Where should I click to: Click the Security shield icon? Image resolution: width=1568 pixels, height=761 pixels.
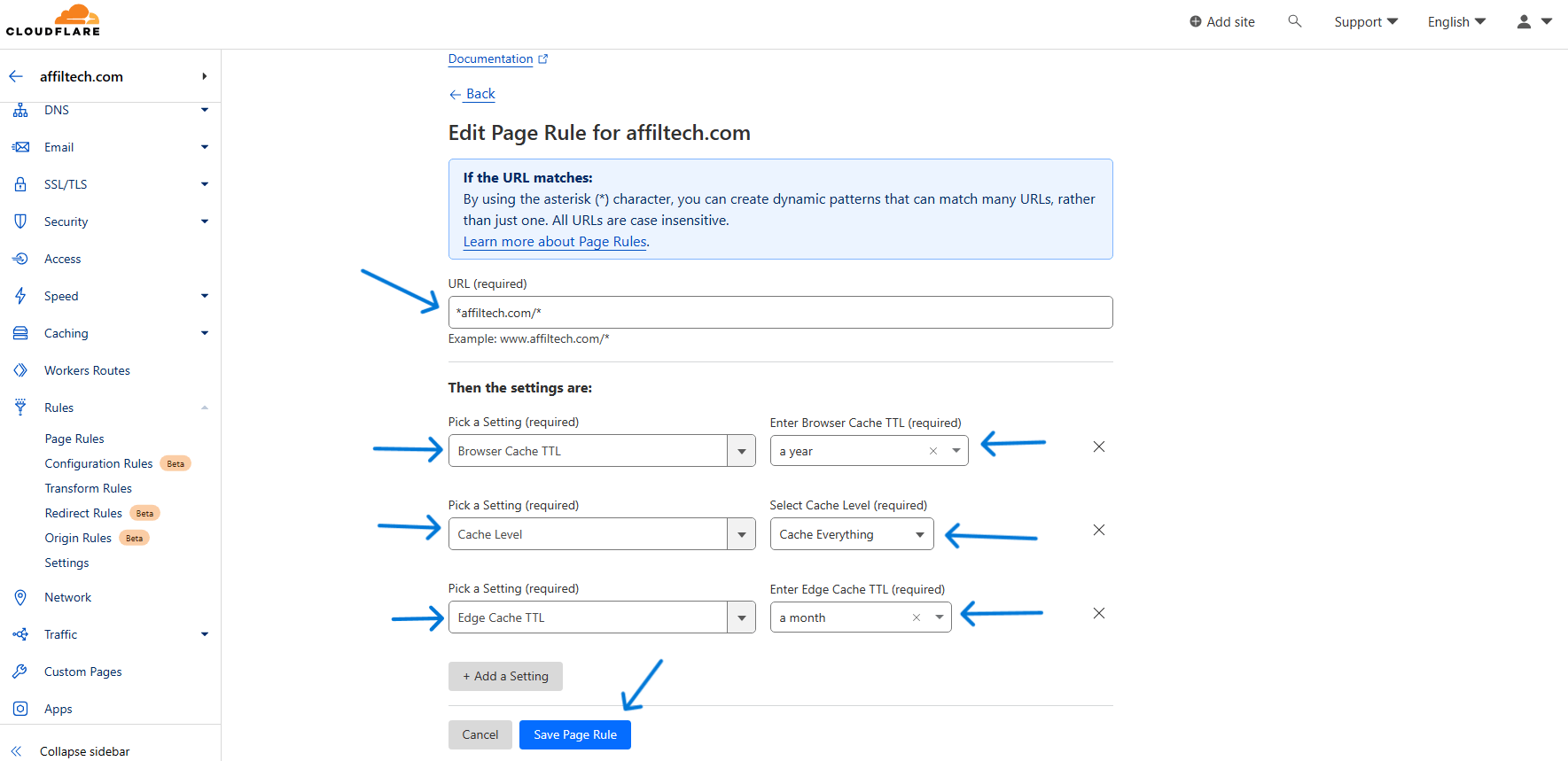coord(20,221)
